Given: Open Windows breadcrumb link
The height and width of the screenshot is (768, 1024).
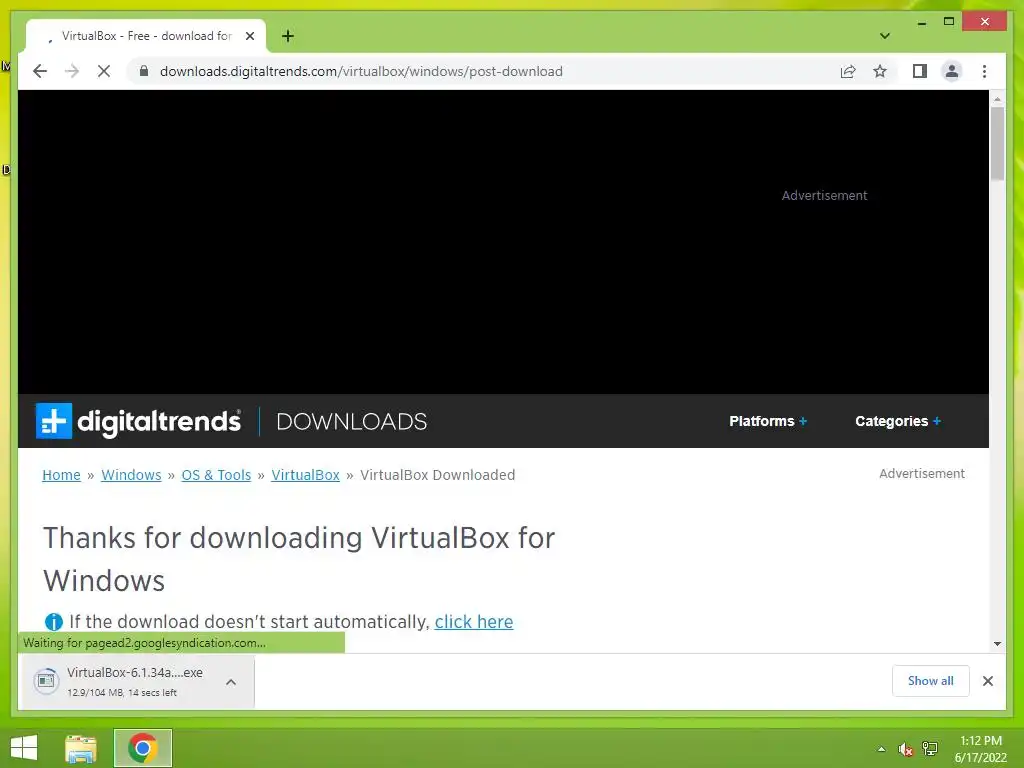Looking at the screenshot, I should (x=131, y=475).
